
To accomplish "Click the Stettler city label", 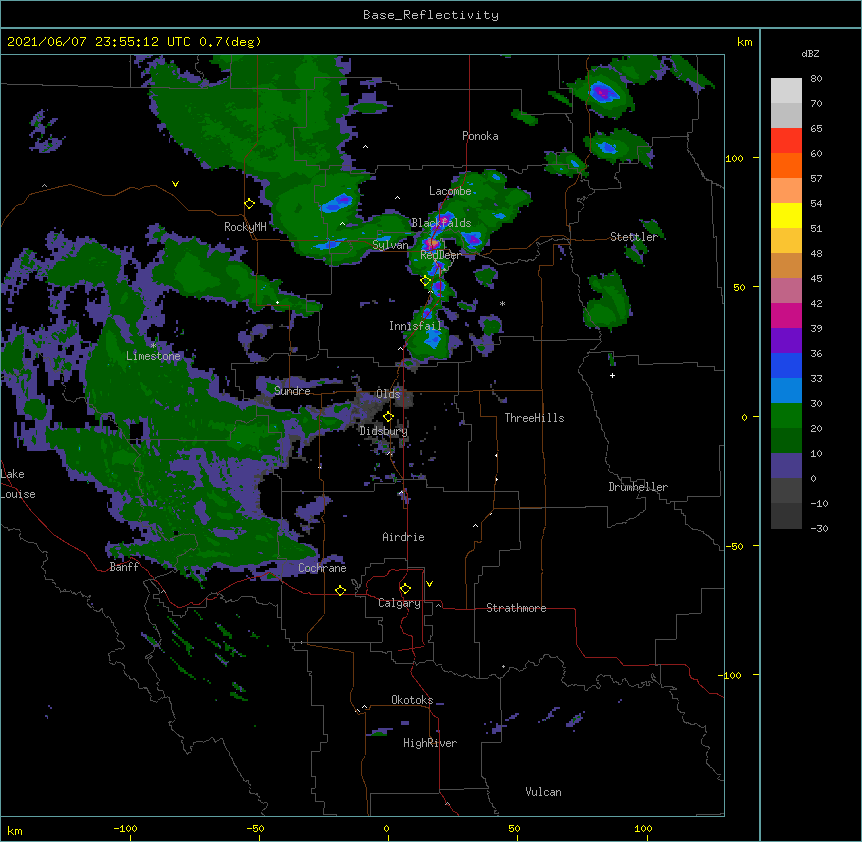I will click(634, 237).
